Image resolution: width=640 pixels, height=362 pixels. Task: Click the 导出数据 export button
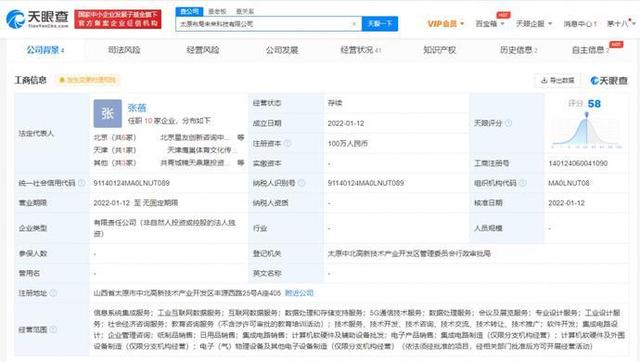(x=558, y=80)
